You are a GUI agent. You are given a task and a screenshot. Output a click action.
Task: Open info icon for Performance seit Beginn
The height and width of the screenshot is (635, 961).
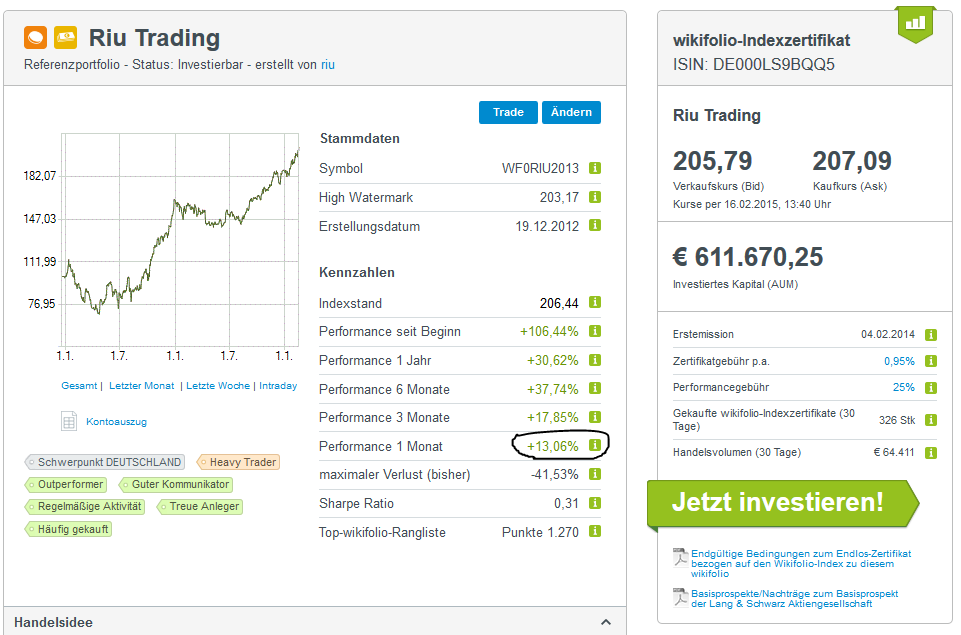click(594, 331)
